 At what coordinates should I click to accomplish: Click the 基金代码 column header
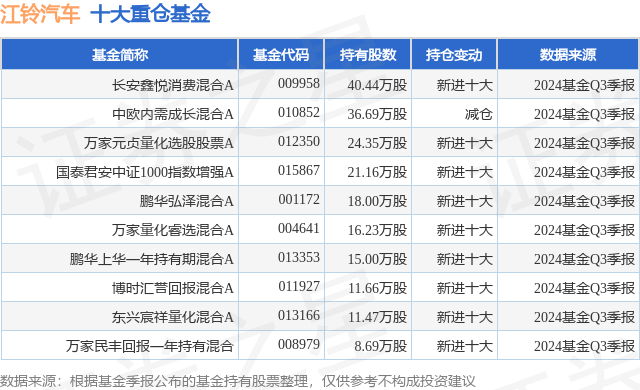(281, 55)
